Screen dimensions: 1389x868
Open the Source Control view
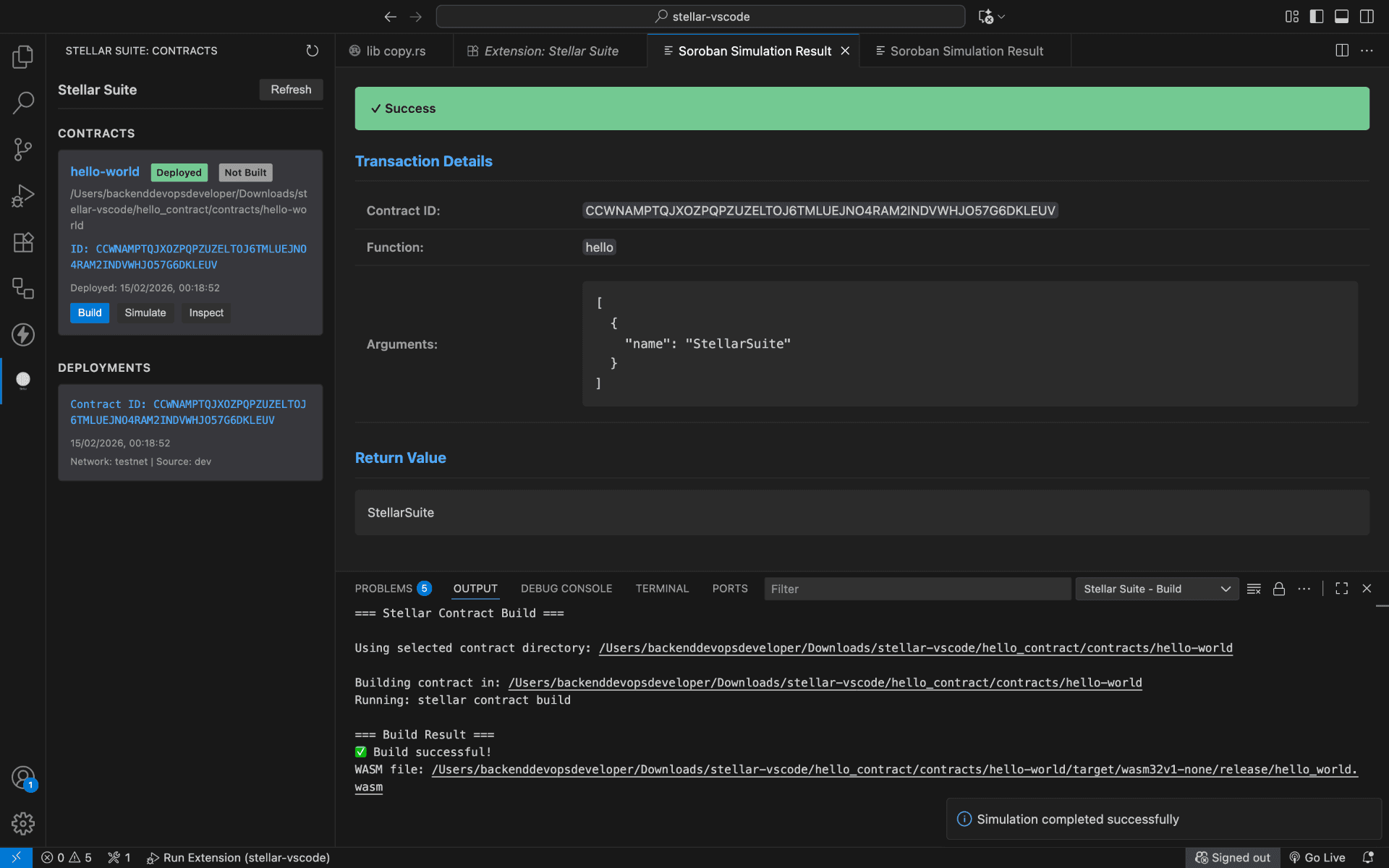coord(22,149)
